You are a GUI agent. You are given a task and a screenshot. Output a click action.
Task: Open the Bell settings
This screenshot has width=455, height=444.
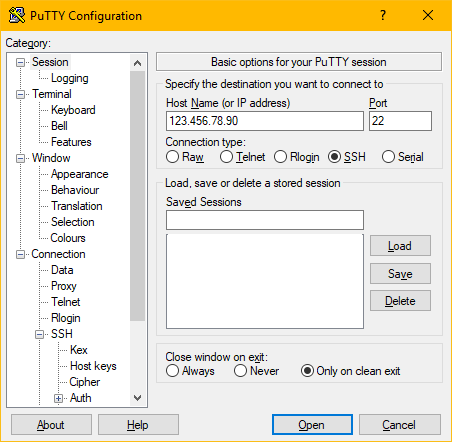pyautogui.click(x=59, y=126)
